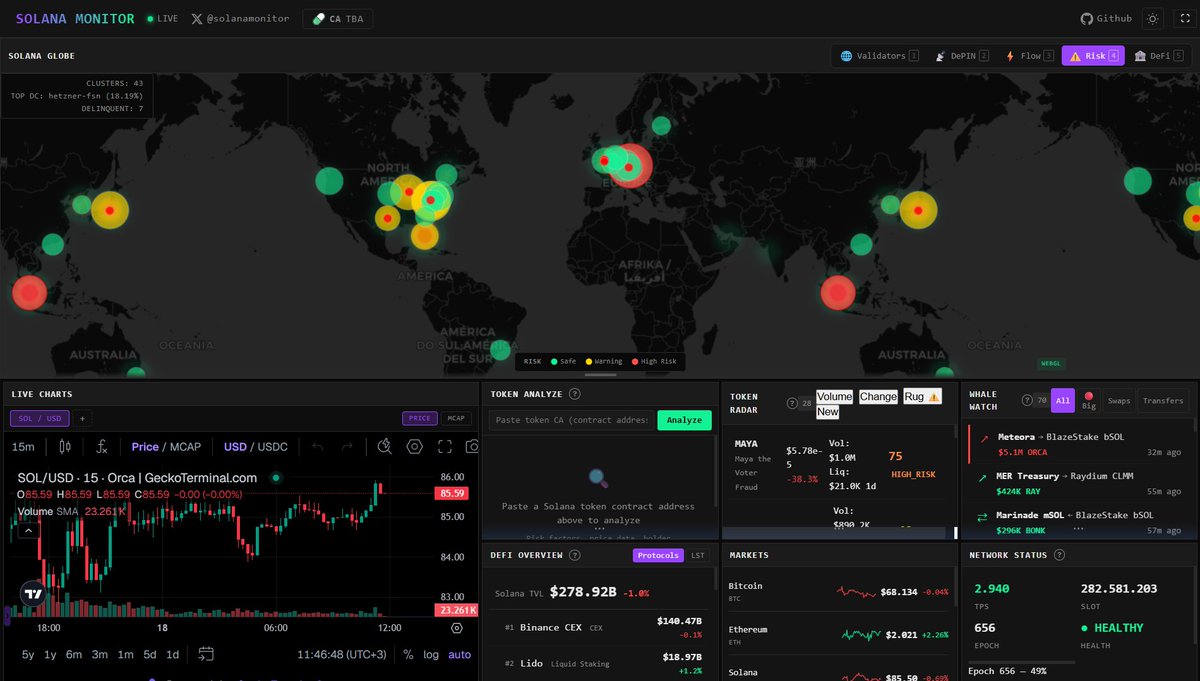Open the 15m interval dropdown
1200x681 pixels.
(x=23, y=447)
